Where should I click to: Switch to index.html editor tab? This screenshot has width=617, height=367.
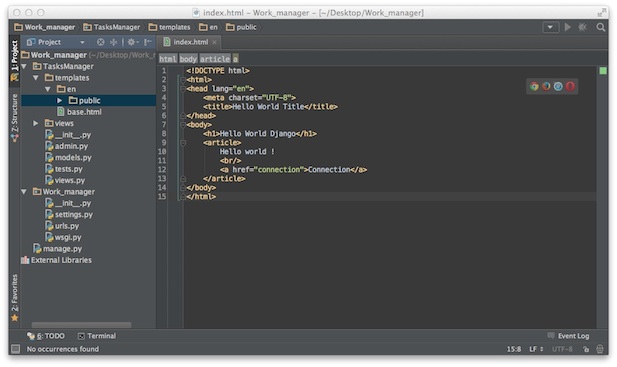pos(190,42)
